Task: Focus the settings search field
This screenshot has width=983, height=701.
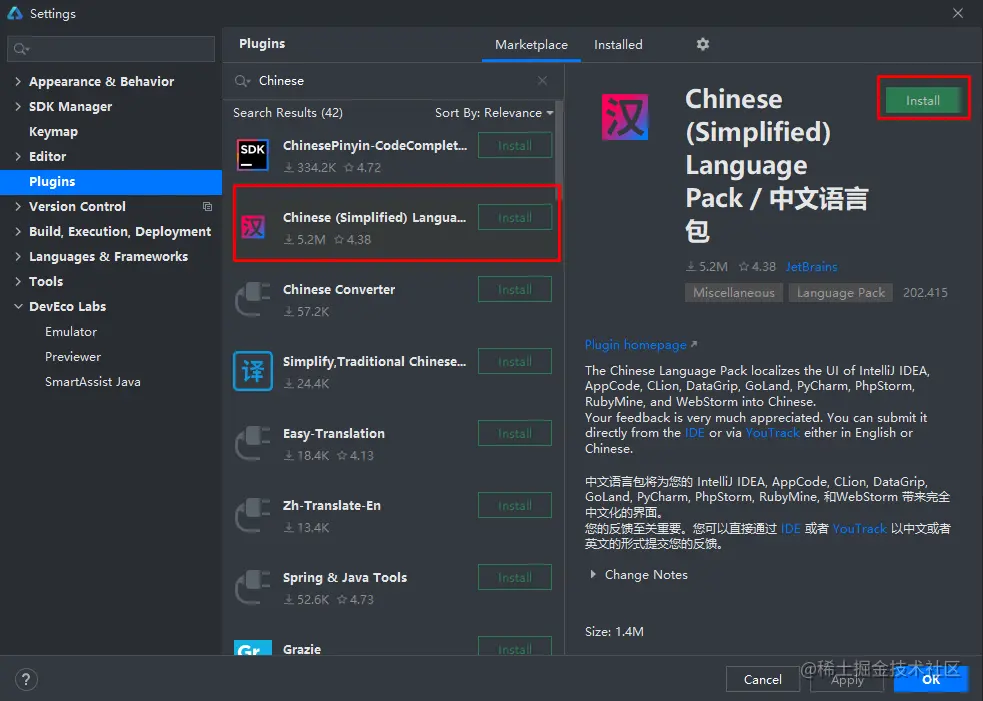Action: click(111, 49)
